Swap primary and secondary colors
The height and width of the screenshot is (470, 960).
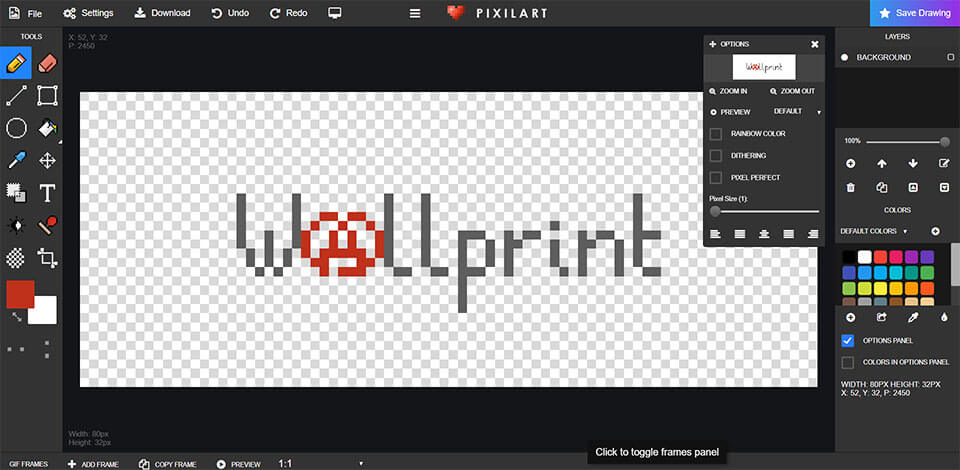pyautogui.click(x=16, y=316)
